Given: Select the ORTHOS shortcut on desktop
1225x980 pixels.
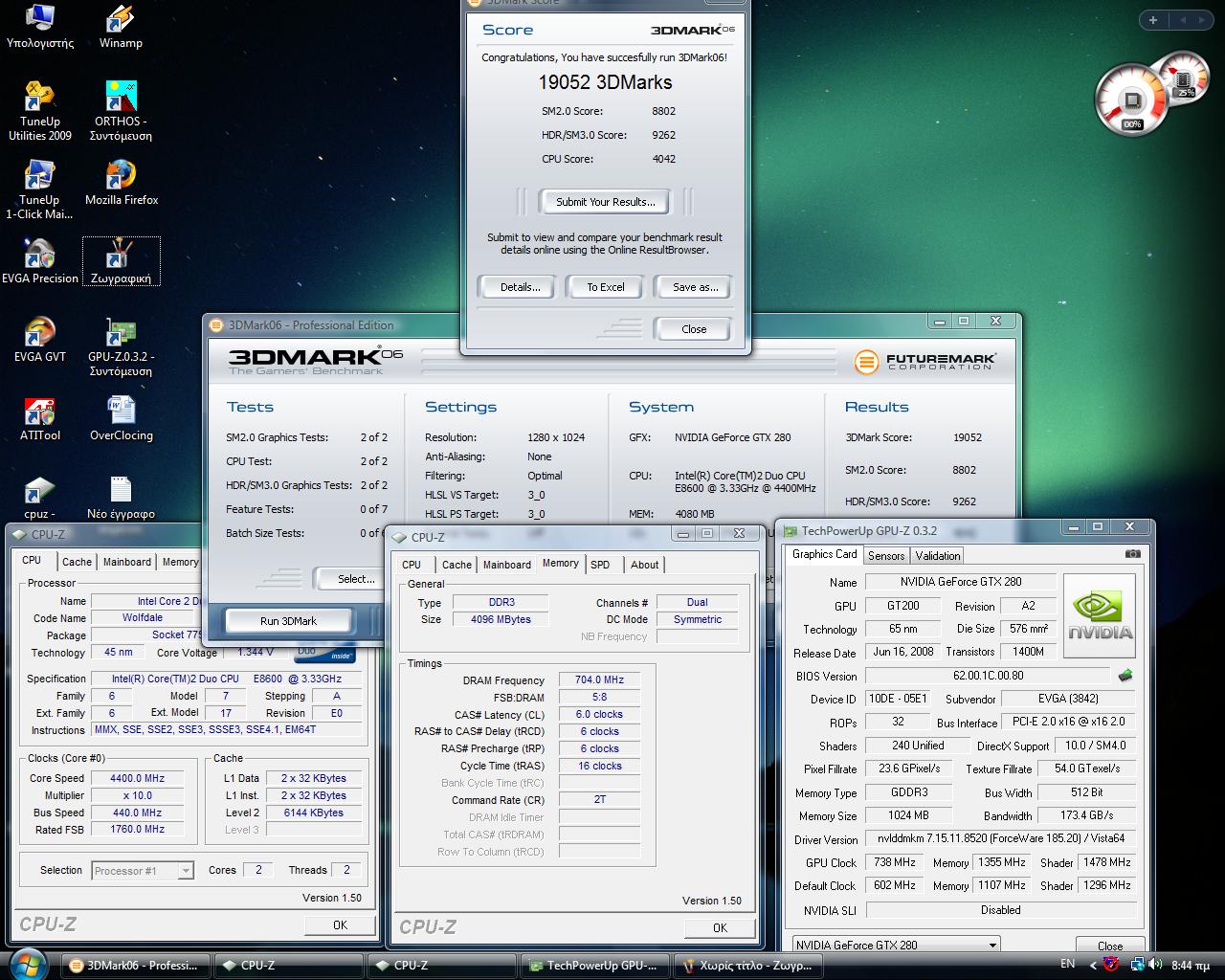Looking at the screenshot, I should click(x=121, y=111).
